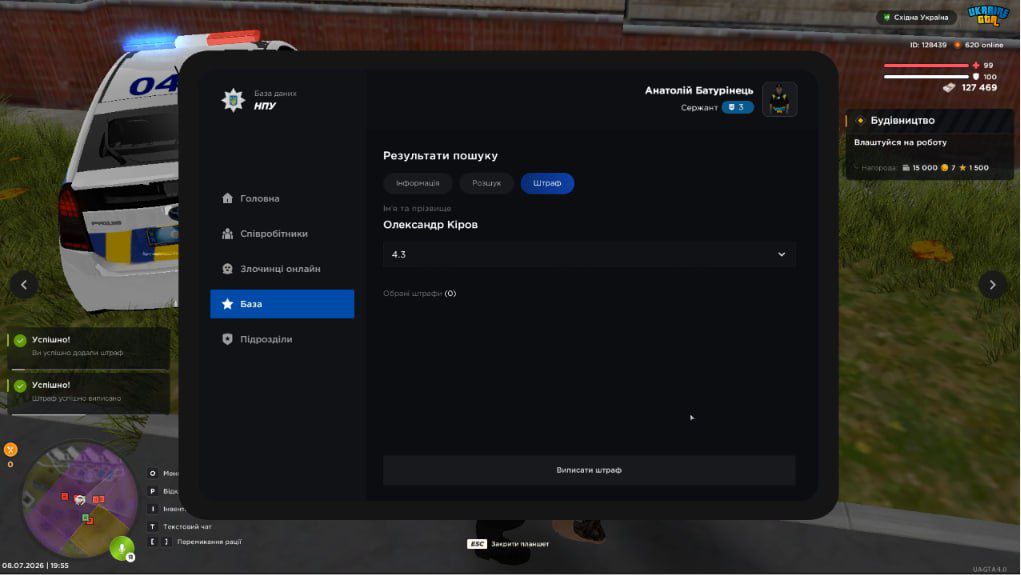Click the officer avatar thumbnail
This screenshot has height=575, width=1021.
click(x=779, y=100)
